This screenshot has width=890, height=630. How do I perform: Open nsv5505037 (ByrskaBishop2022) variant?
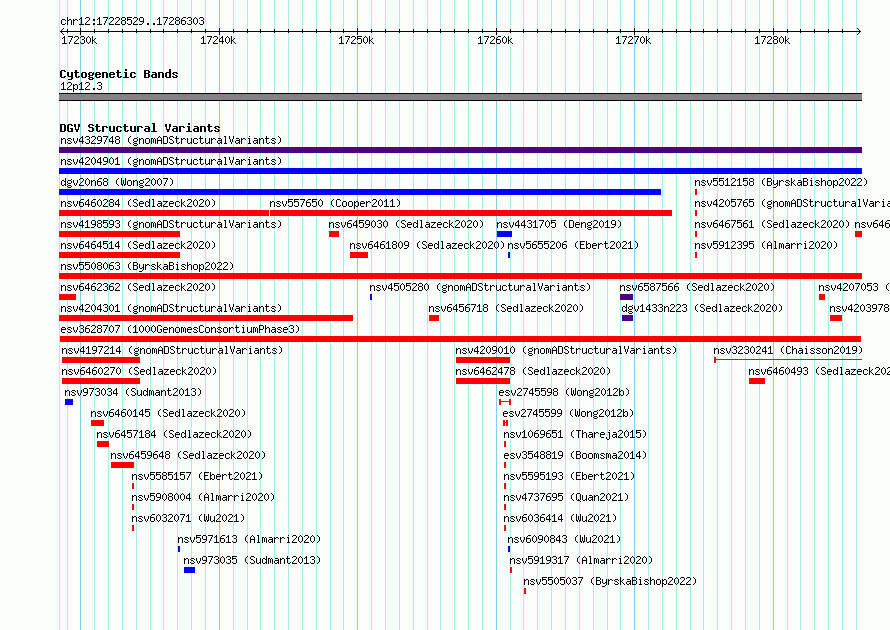click(x=610, y=581)
